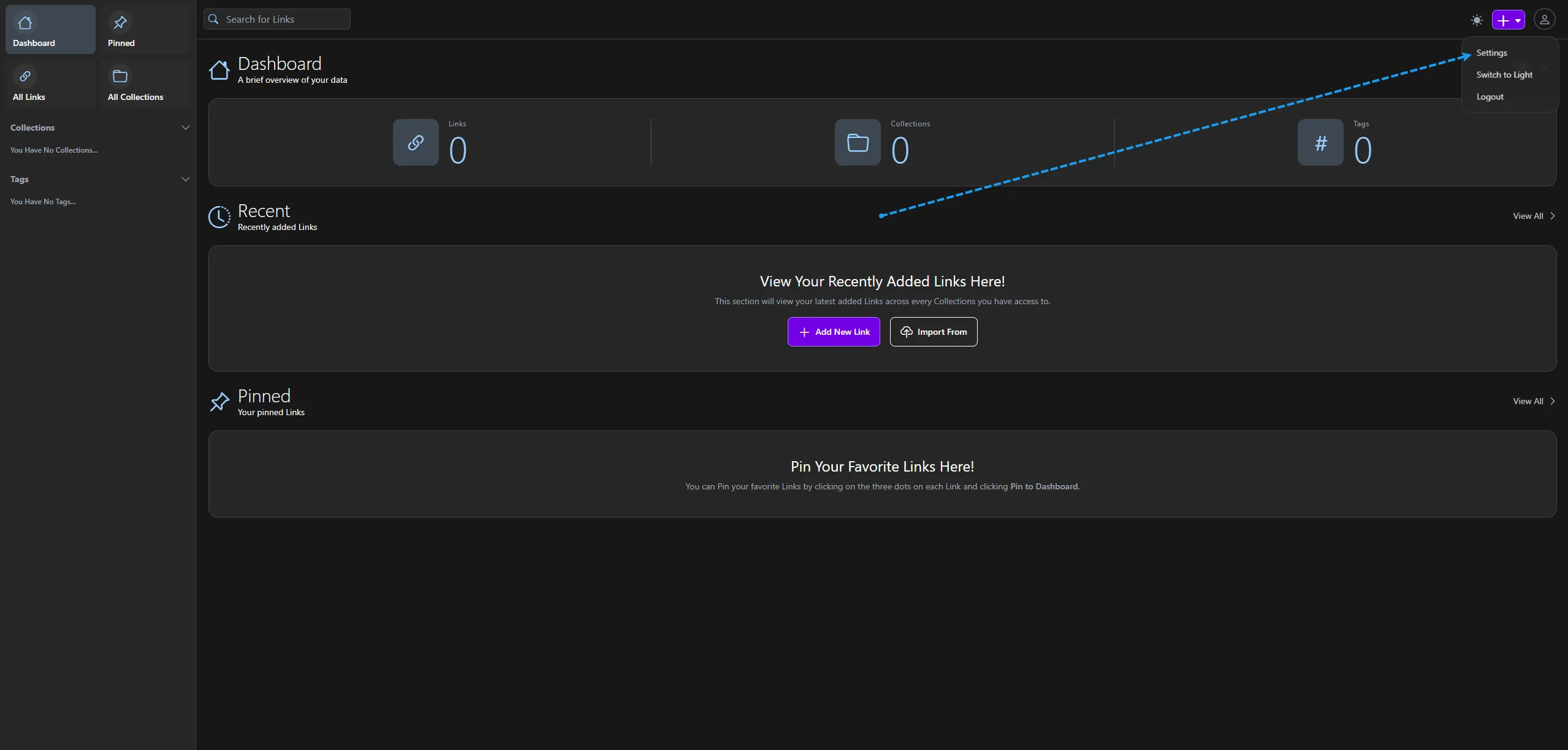Click Import From button
Viewport: 1568px width, 750px height.
[x=933, y=331]
